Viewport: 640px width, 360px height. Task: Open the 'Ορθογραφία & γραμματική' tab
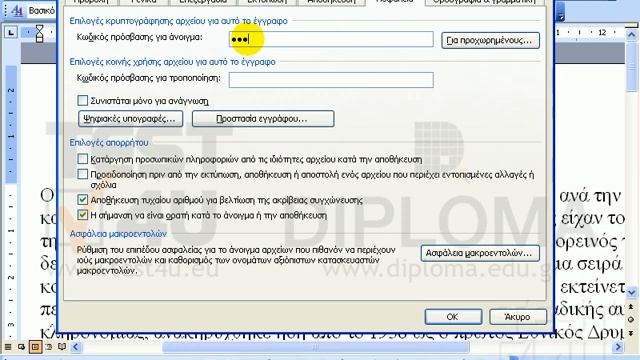point(484,2)
